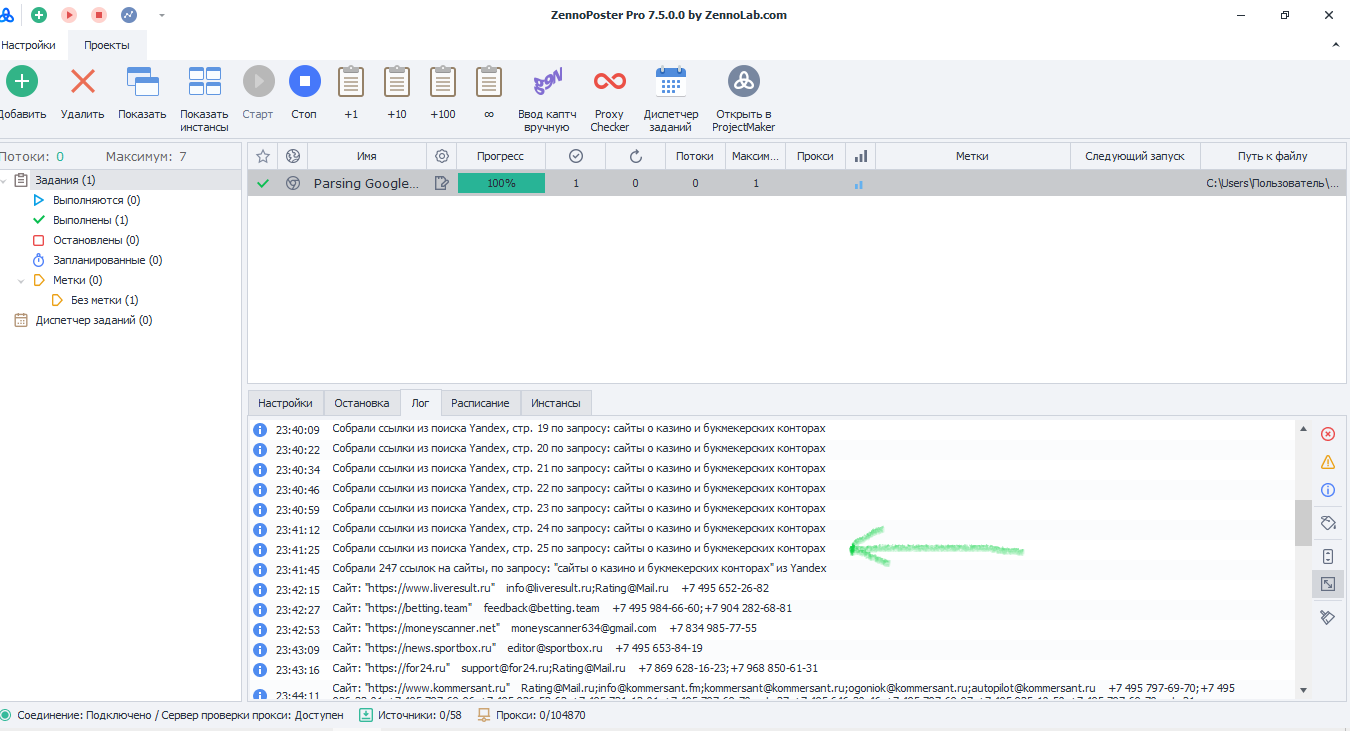Open the Остановка tab
This screenshot has height=731, width=1350.
[x=362, y=403]
